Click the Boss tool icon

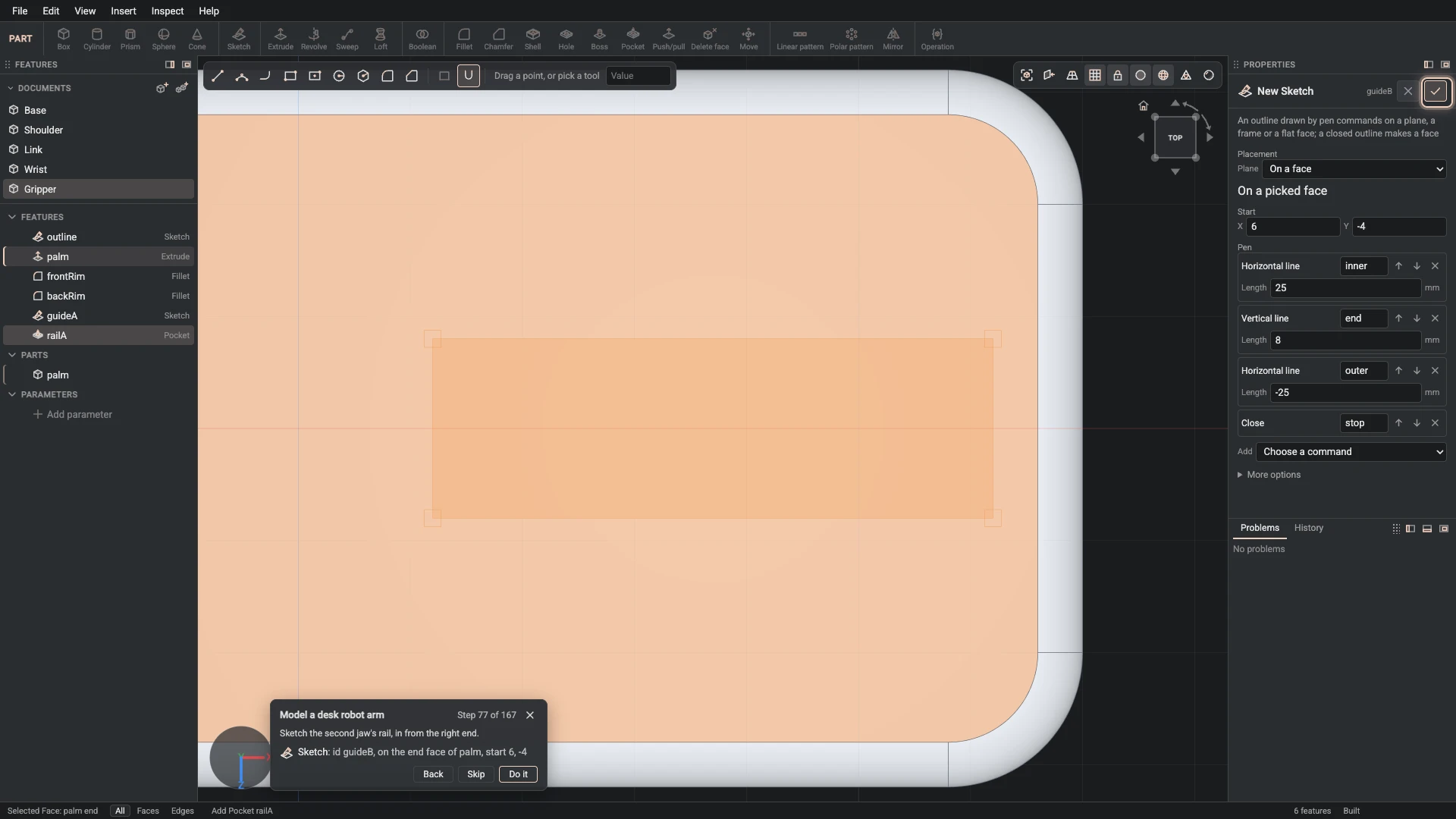click(600, 39)
